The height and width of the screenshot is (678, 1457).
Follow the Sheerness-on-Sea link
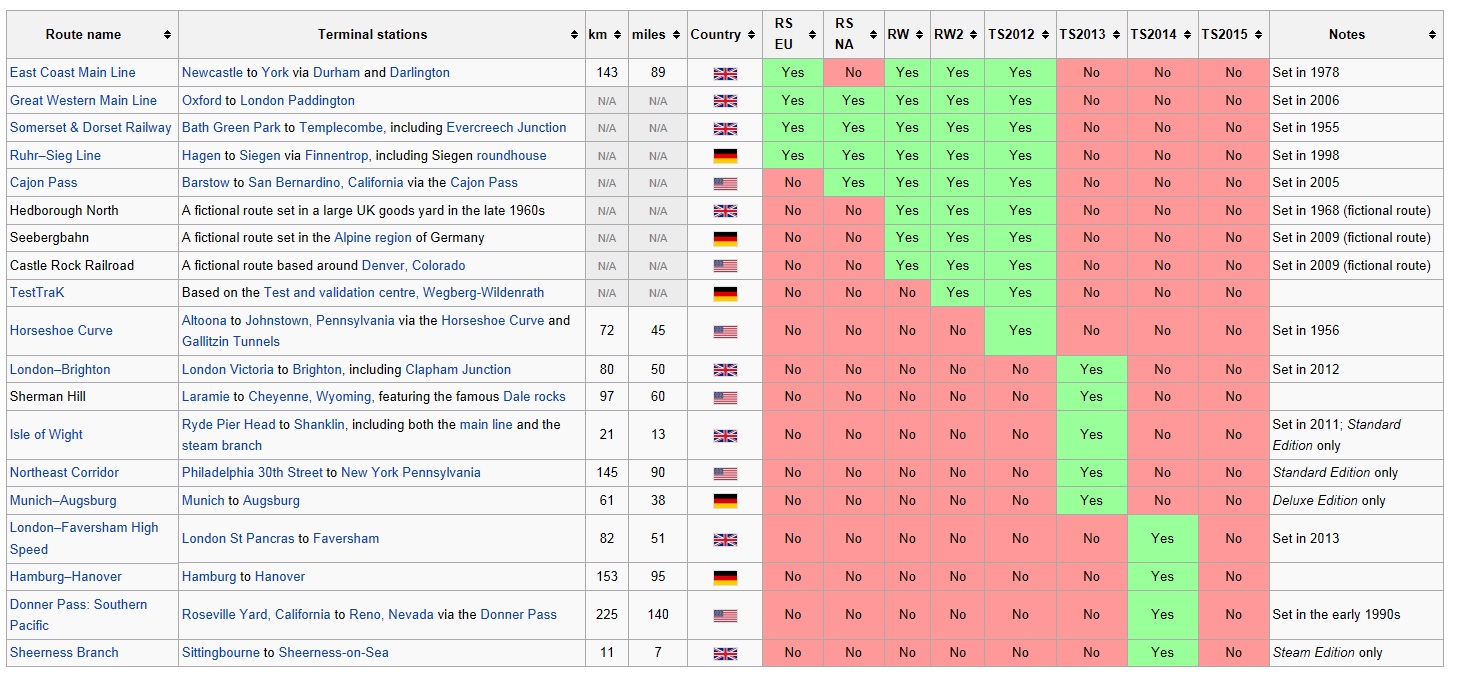pos(333,652)
